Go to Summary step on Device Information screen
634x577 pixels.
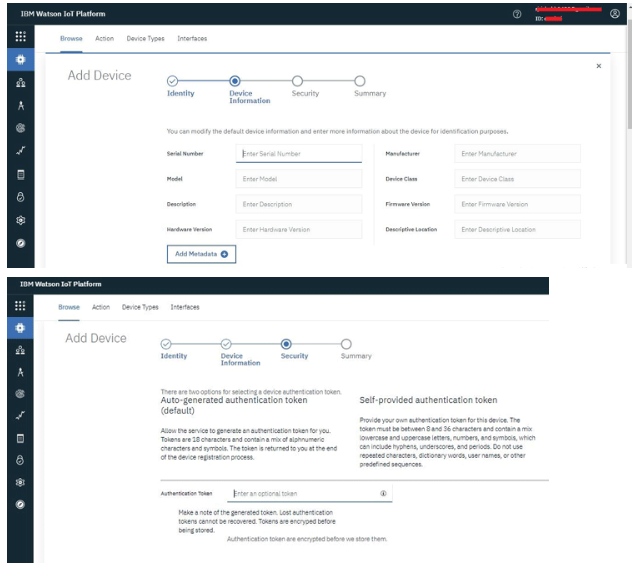360,81
